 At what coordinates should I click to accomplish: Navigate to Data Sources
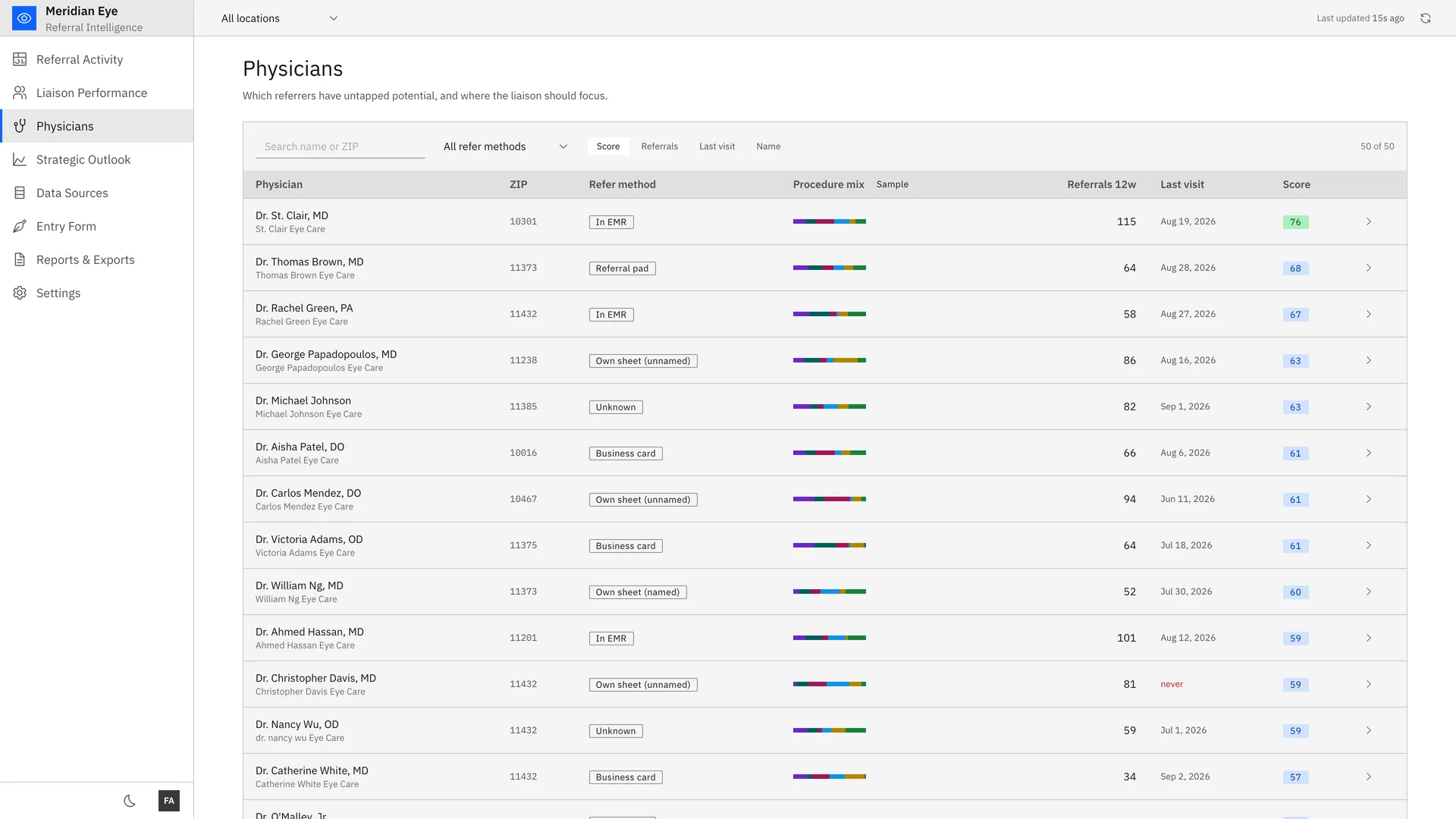point(97,193)
